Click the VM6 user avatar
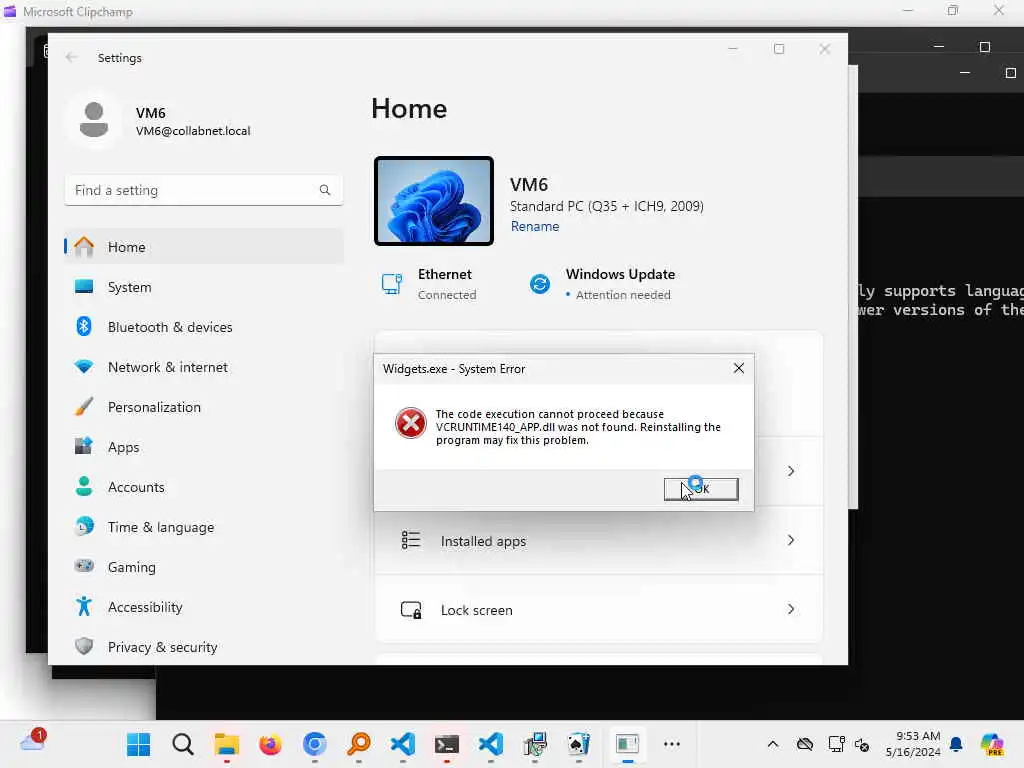The height and width of the screenshot is (768, 1024). pyautogui.click(x=93, y=120)
